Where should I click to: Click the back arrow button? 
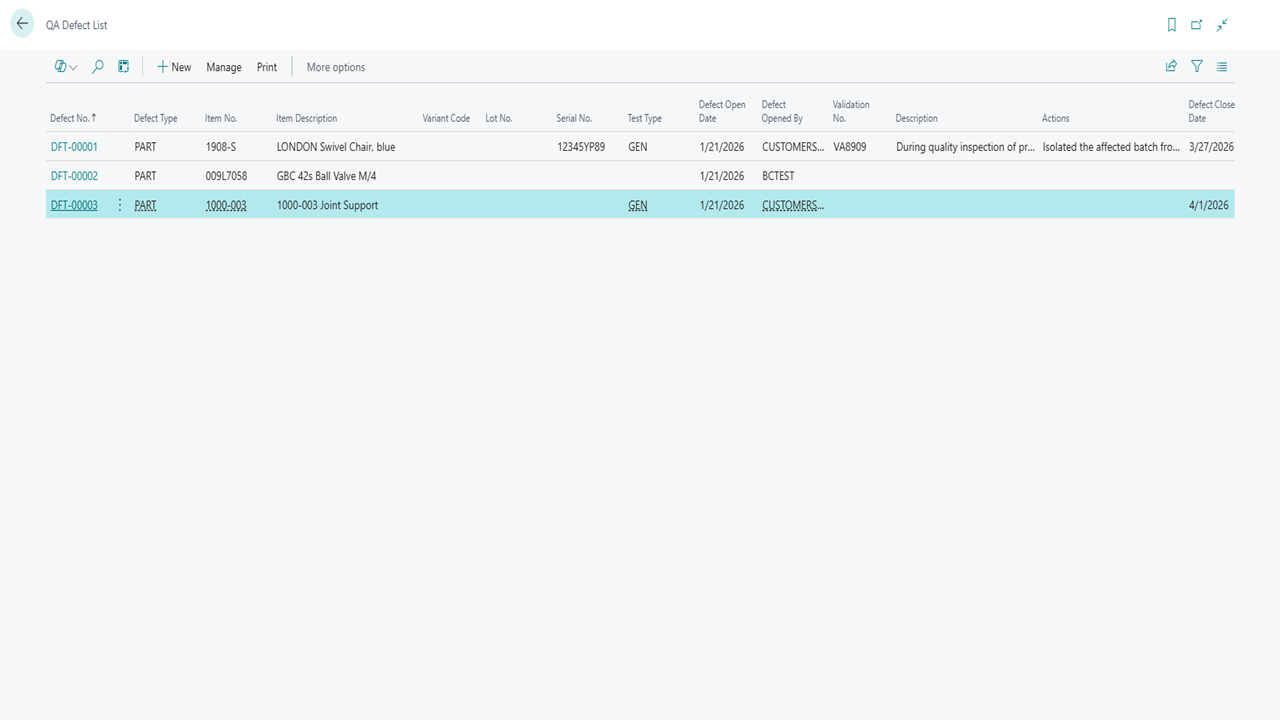(22, 24)
